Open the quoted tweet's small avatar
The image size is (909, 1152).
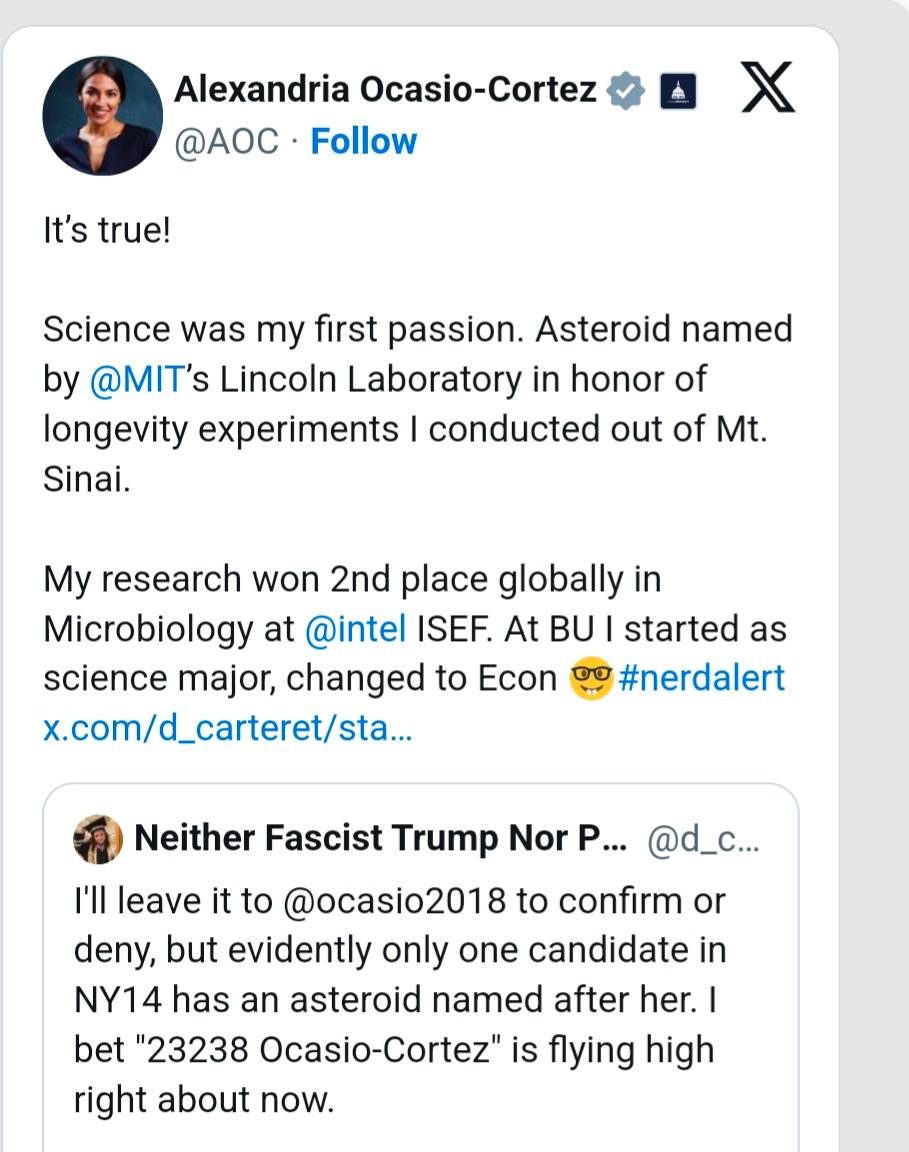click(x=98, y=839)
